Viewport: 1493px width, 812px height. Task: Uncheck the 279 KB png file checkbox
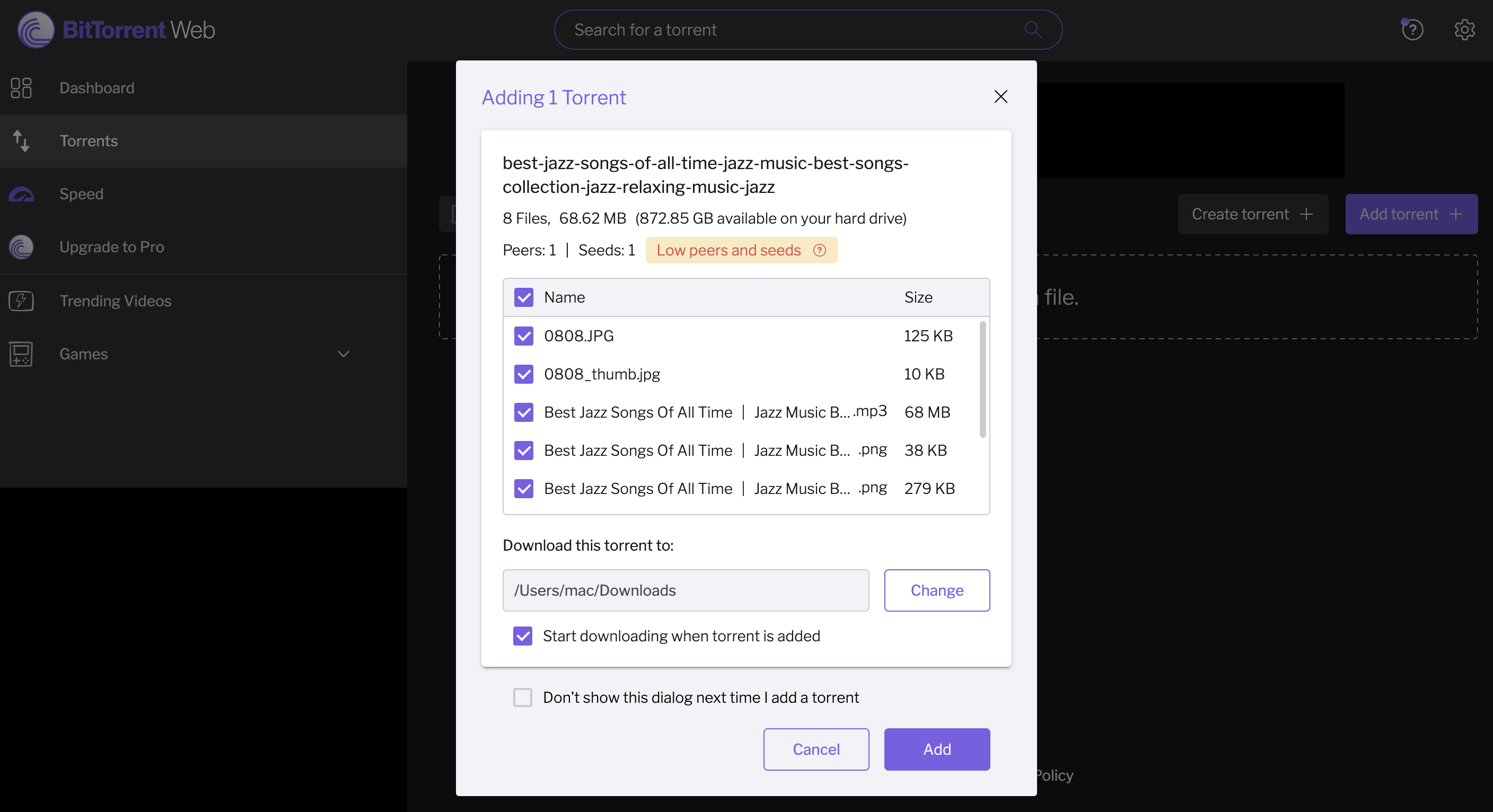click(523, 489)
